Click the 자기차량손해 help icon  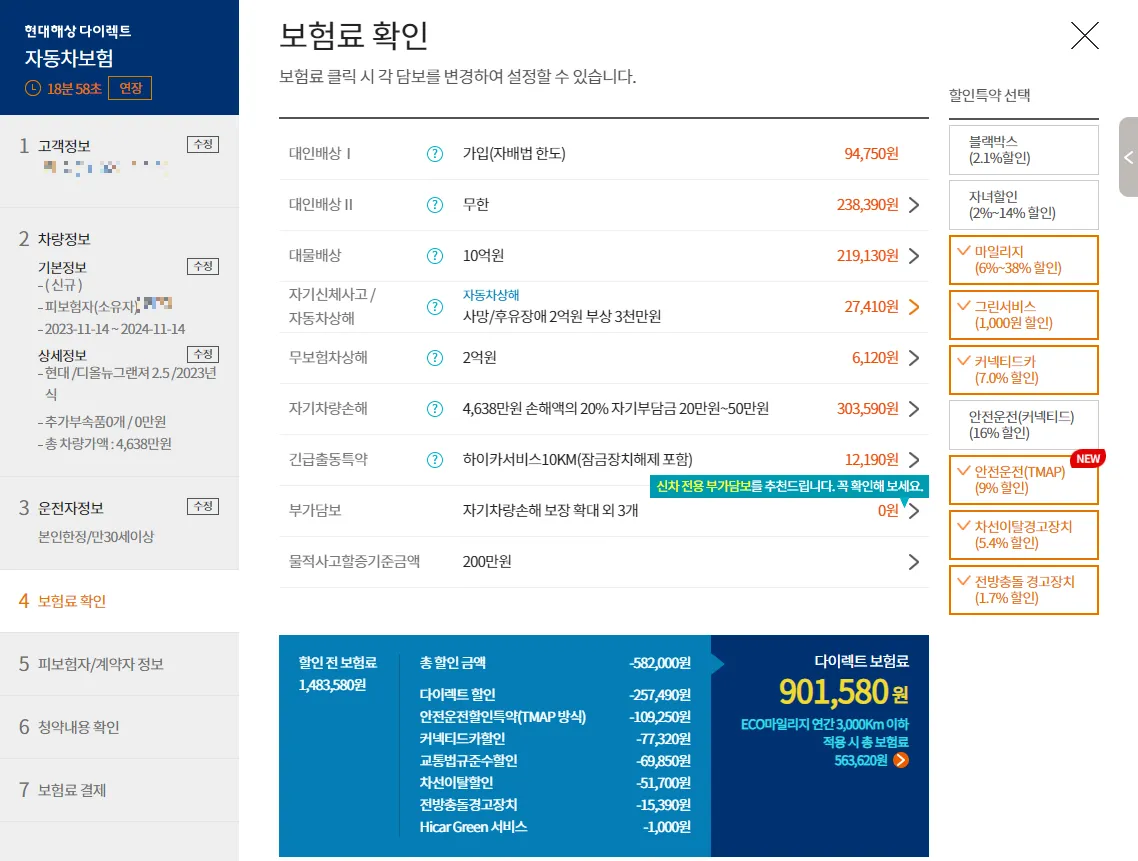[435, 409]
